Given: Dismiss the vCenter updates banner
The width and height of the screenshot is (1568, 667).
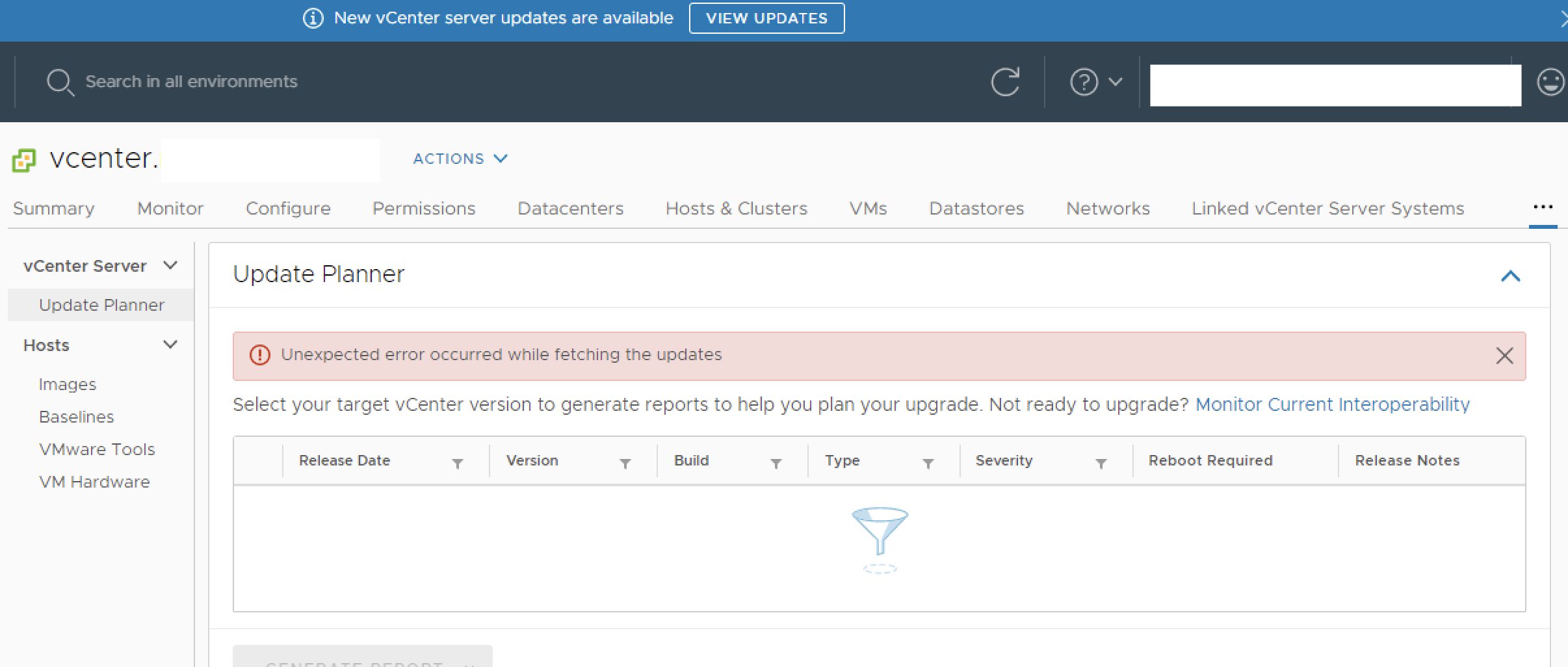Looking at the screenshot, I should (1563, 20).
